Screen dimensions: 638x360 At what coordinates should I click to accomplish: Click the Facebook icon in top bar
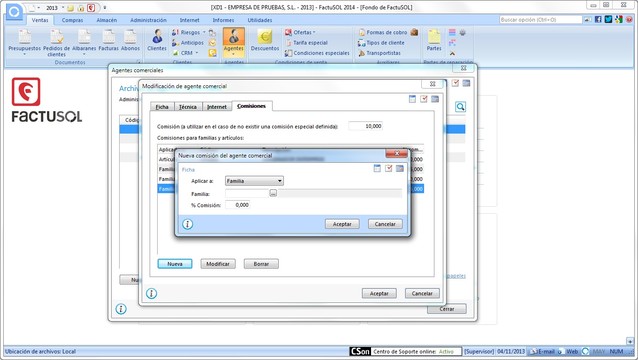598,19
